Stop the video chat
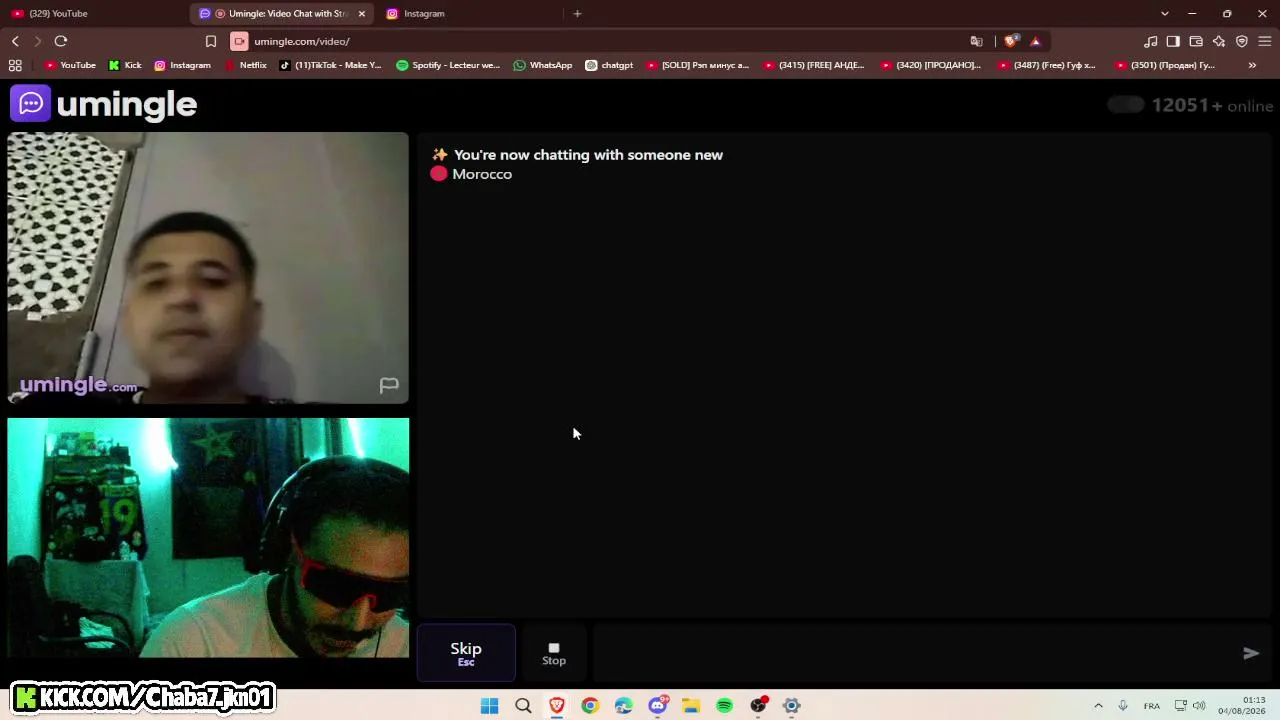 click(554, 653)
